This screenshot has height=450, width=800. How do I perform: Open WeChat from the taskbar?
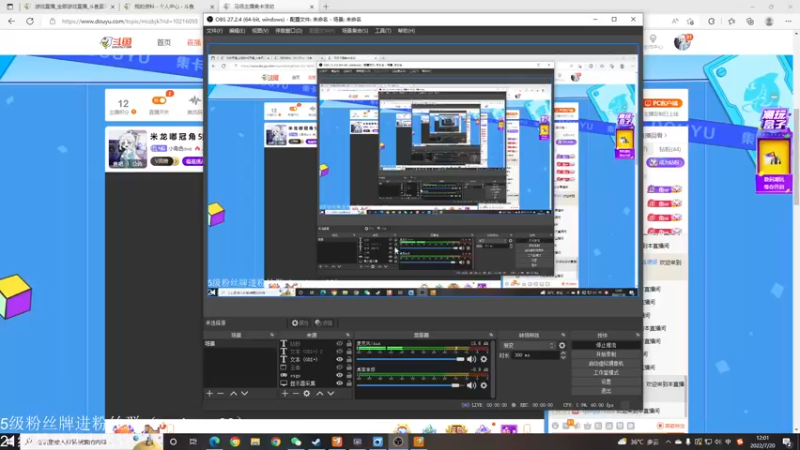(296, 442)
